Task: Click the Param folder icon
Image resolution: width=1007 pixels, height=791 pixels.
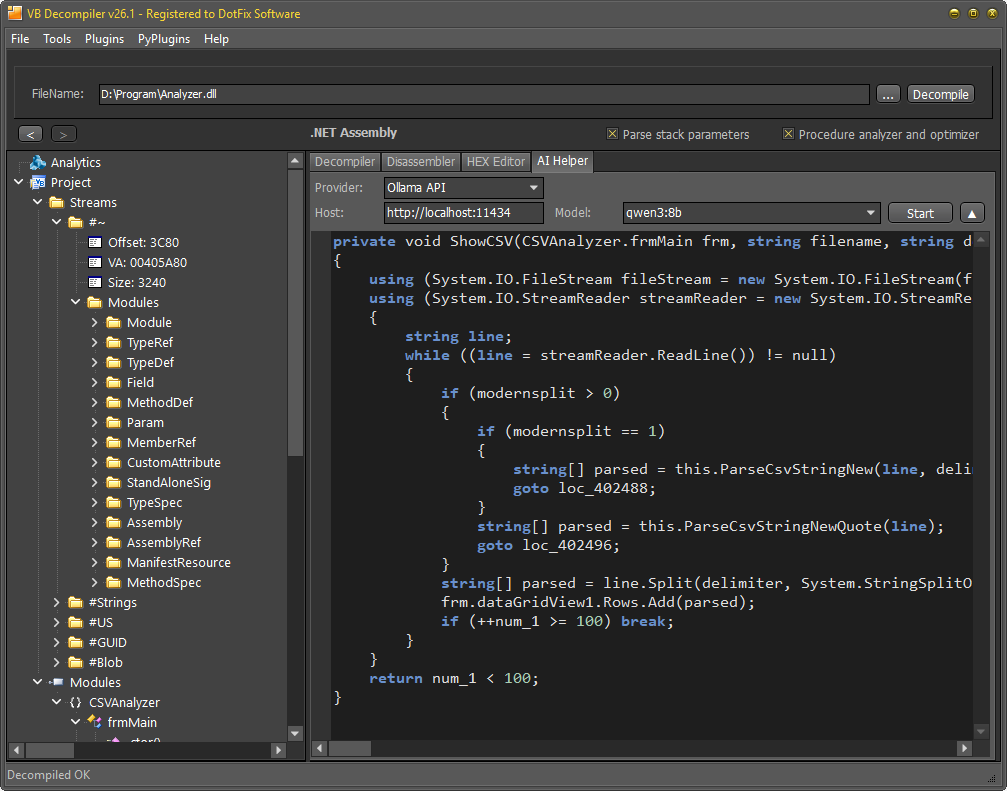Action: (x=114, y=422)
